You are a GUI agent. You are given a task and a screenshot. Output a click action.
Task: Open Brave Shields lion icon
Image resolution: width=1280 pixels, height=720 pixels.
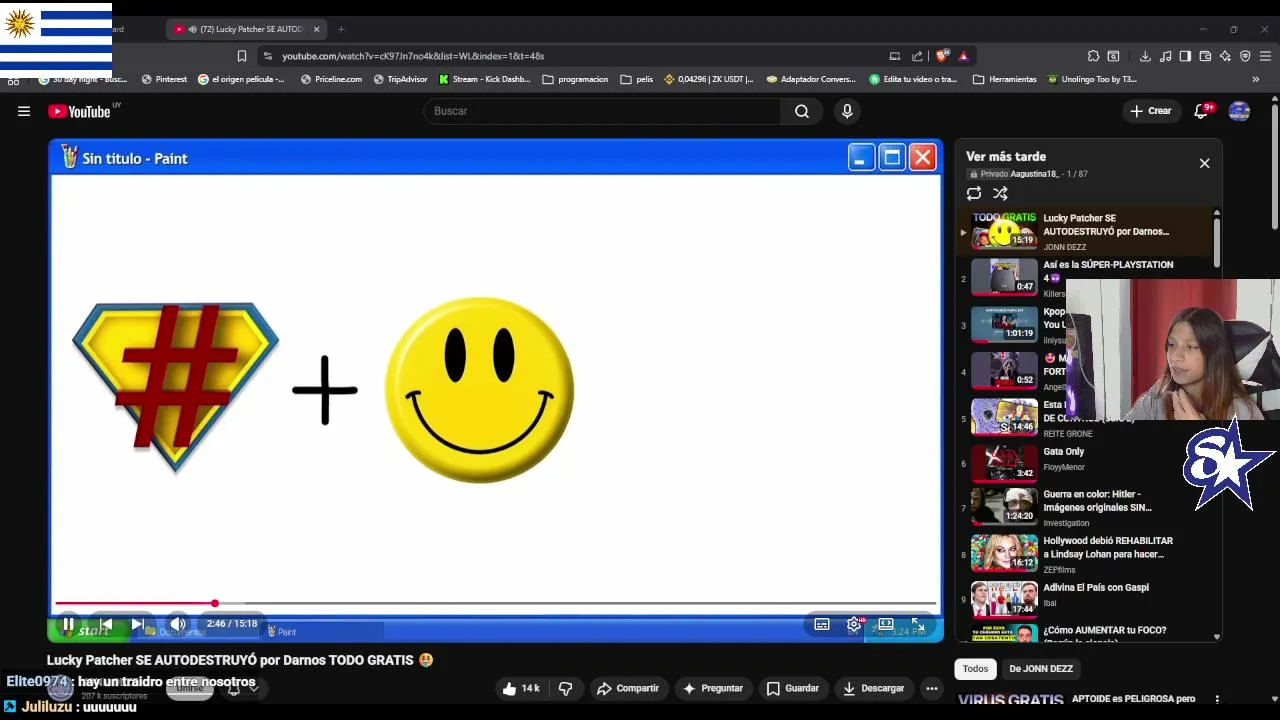tap(942, 56)
